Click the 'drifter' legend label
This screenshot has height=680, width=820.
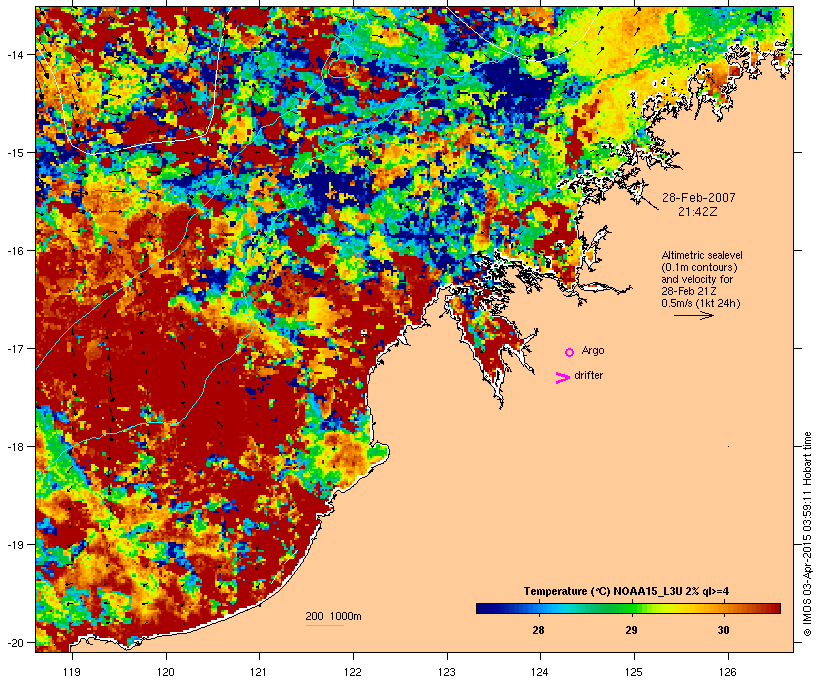click(588, 375)
